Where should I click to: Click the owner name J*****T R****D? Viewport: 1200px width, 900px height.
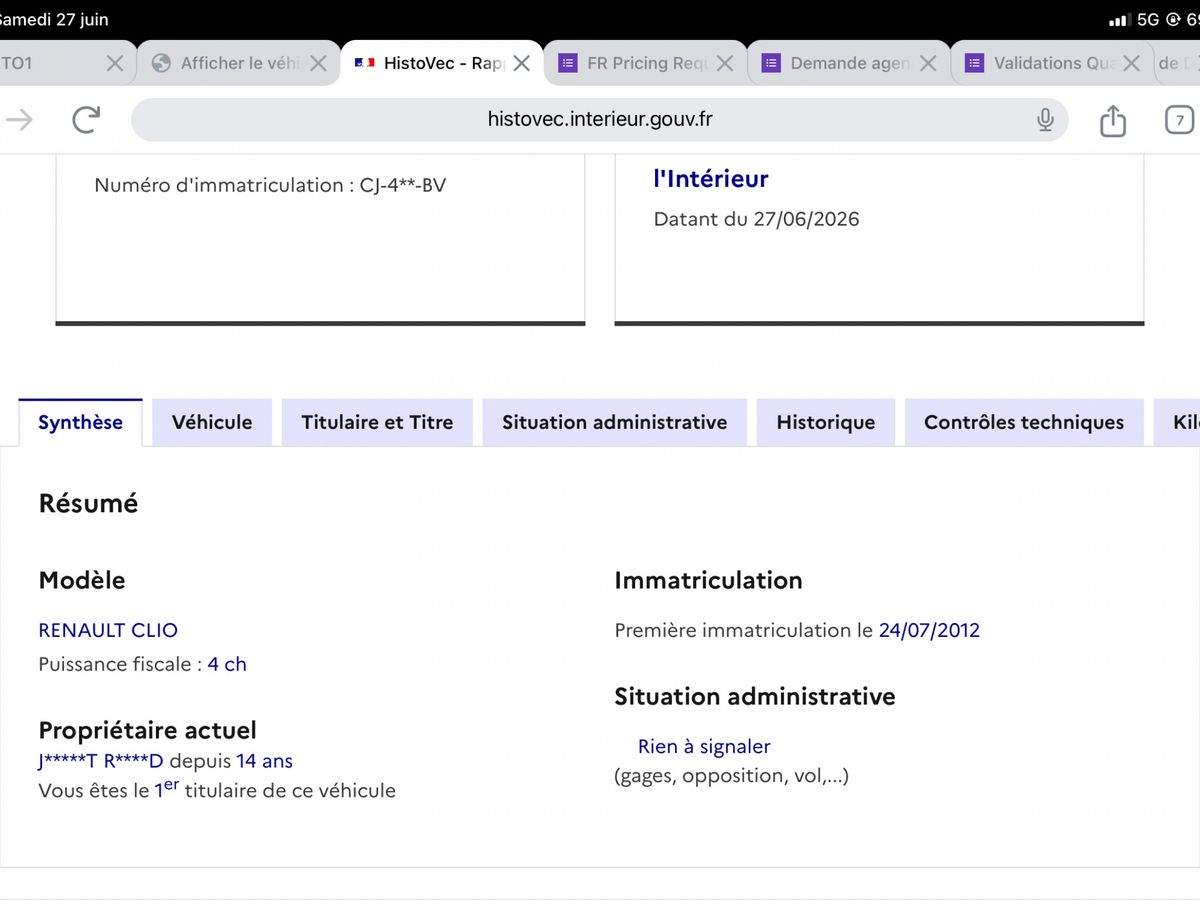tap(101, 761)
